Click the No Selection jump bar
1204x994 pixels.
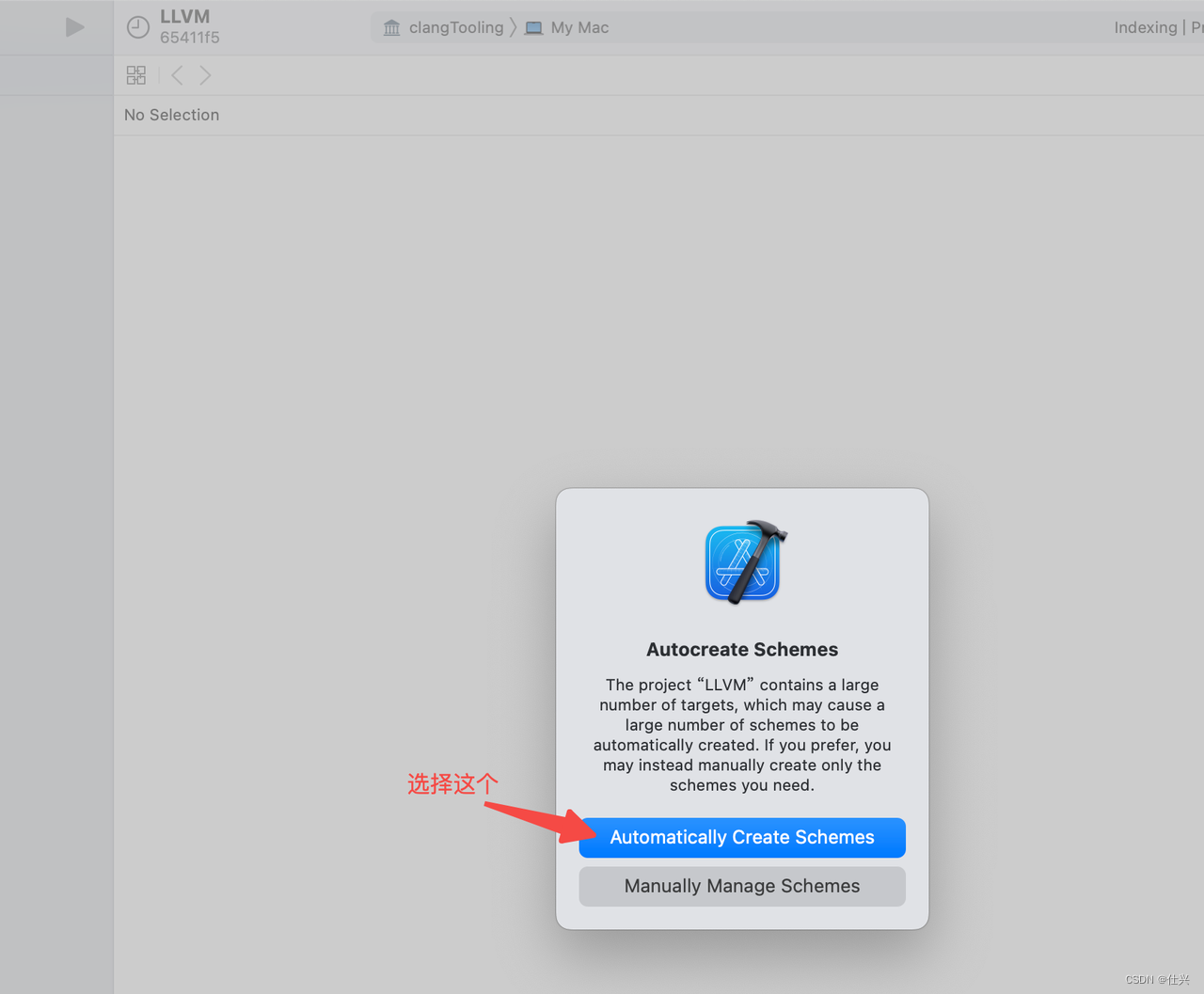[172, 115]
